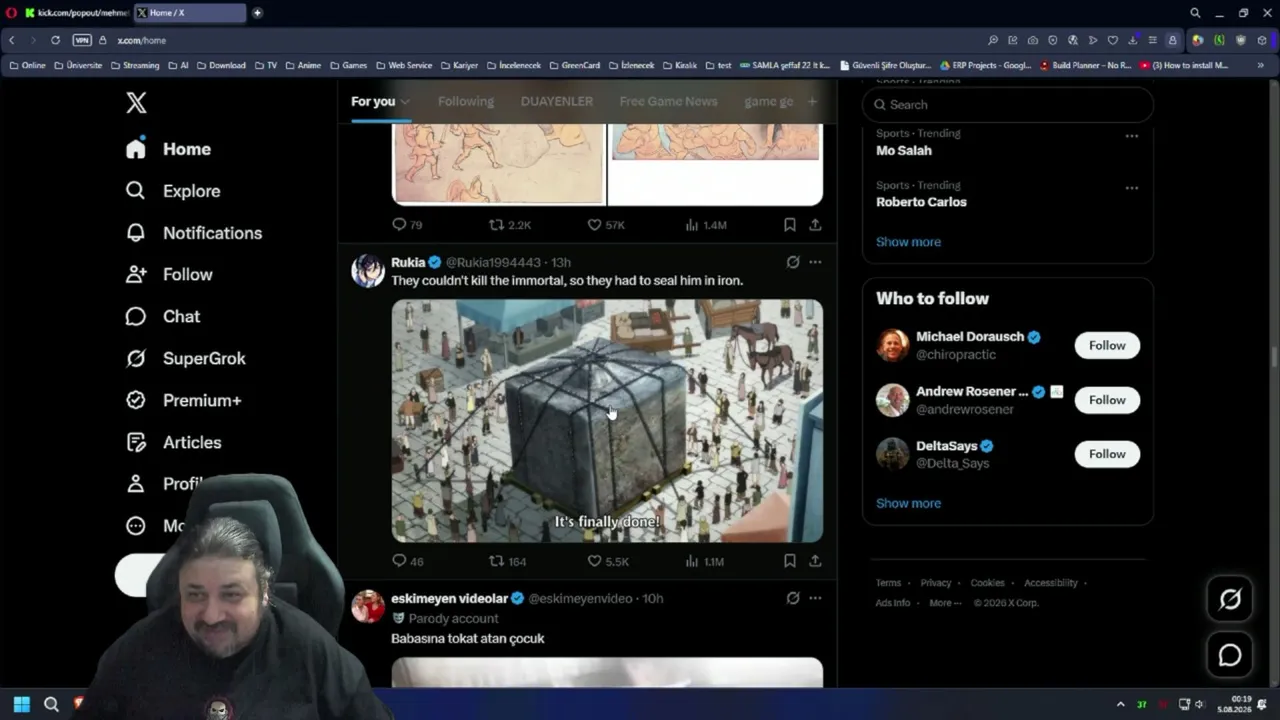Click the X search field

click(1008, 104)
